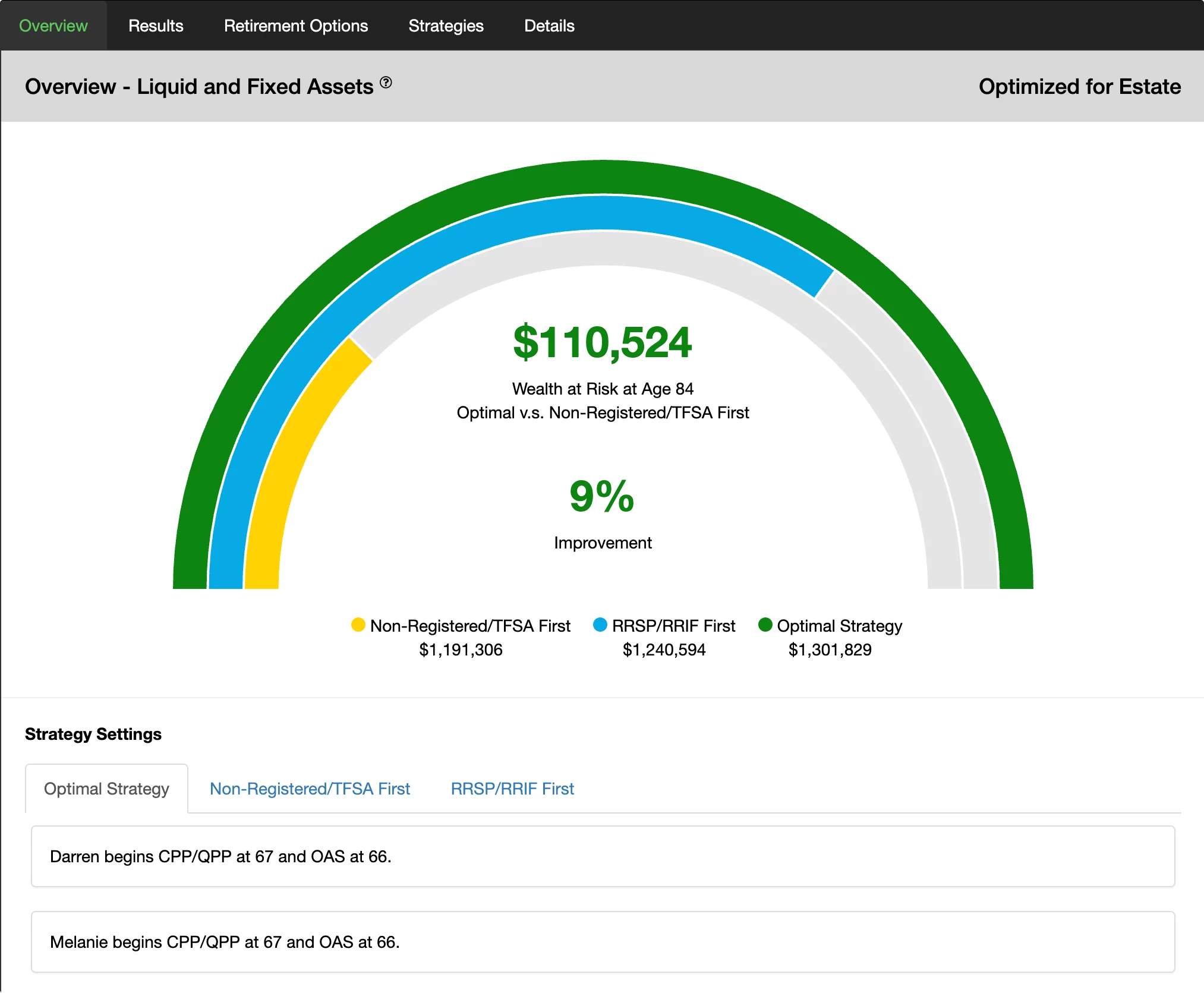Open the Retirement Options tab
Viewport: 1204px width, 993px height.
tap(296, 26)
